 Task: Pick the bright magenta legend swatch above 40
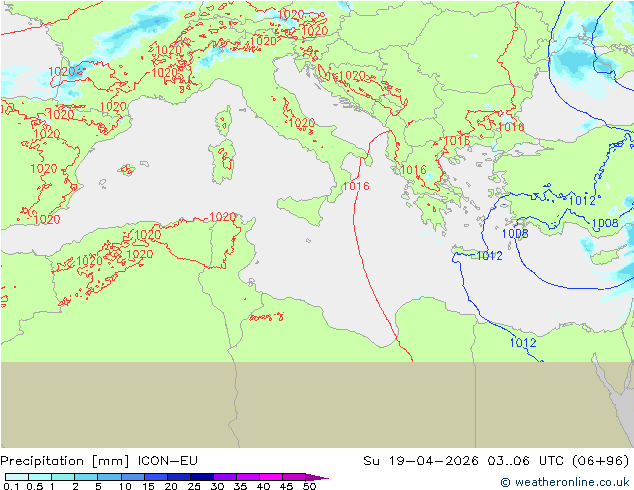tap(271, 477)
